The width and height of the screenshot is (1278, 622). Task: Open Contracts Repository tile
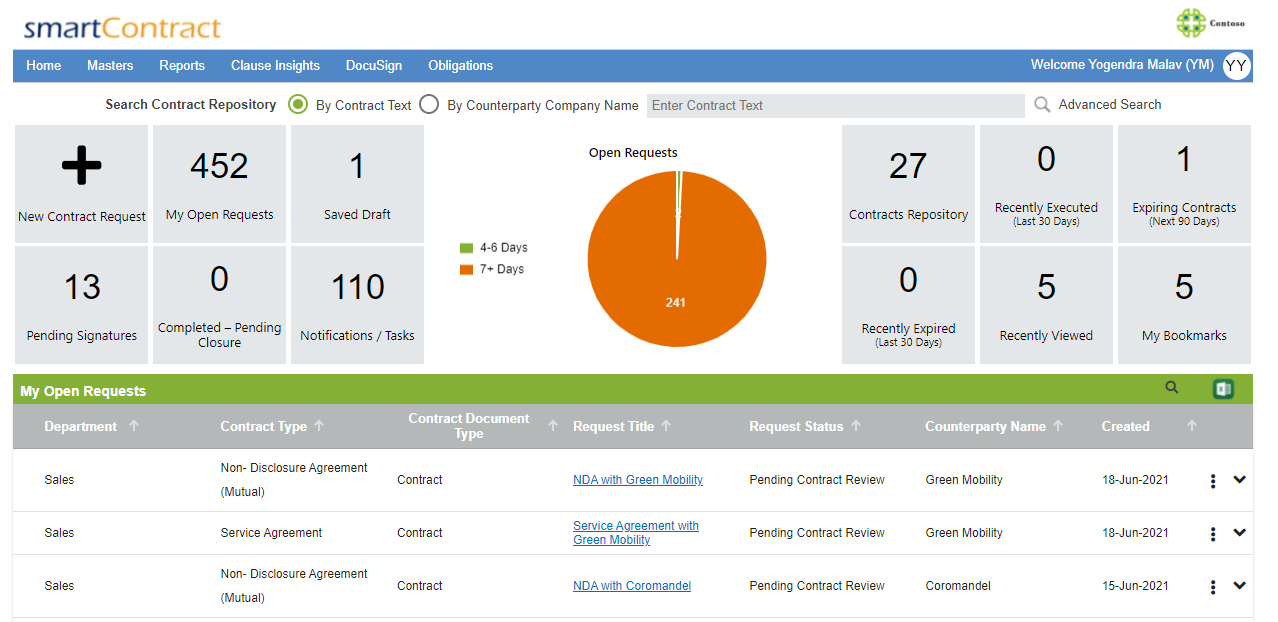coord(908,184)
